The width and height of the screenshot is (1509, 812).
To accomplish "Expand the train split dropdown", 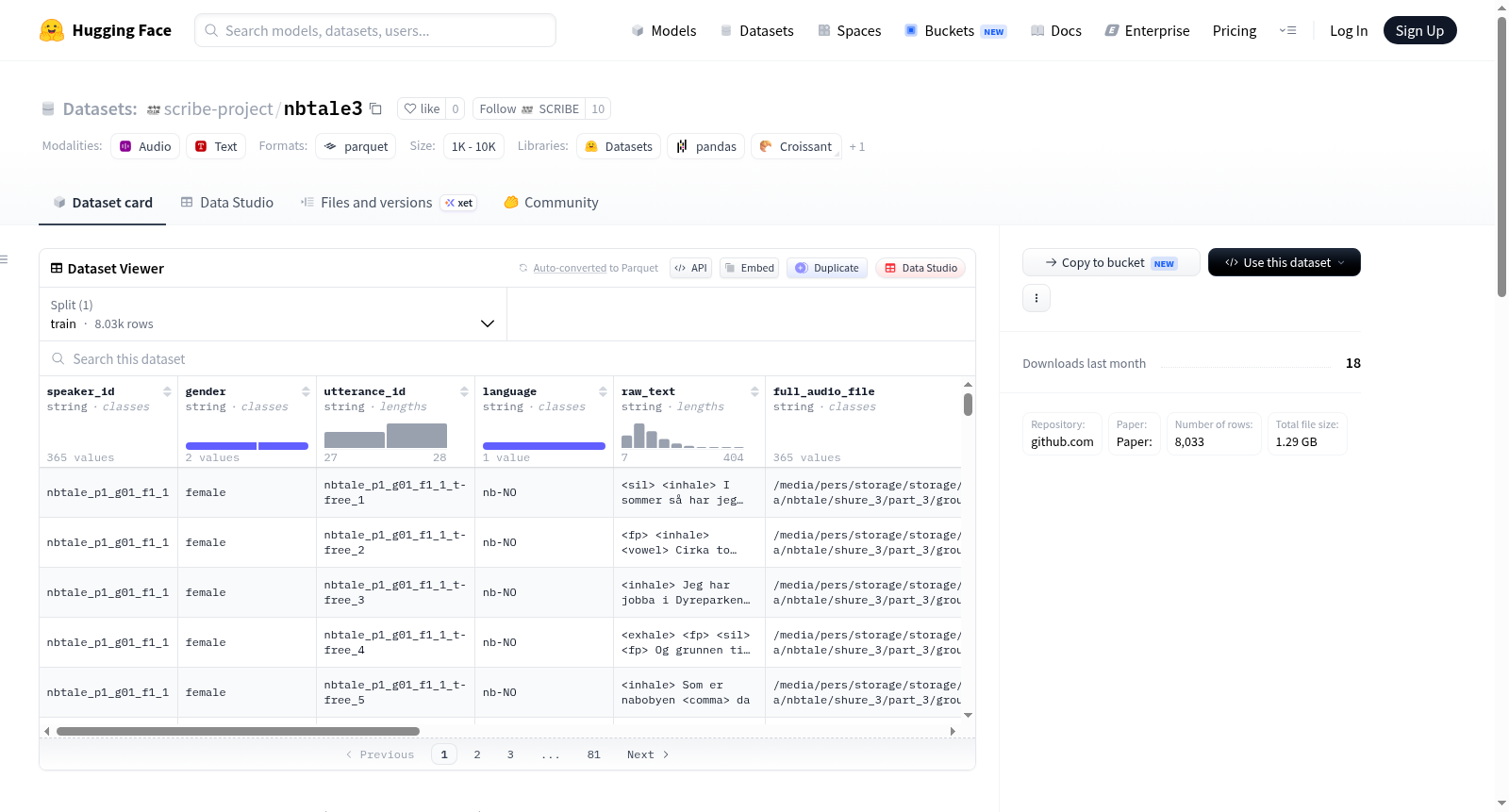I will coord(274,314).
